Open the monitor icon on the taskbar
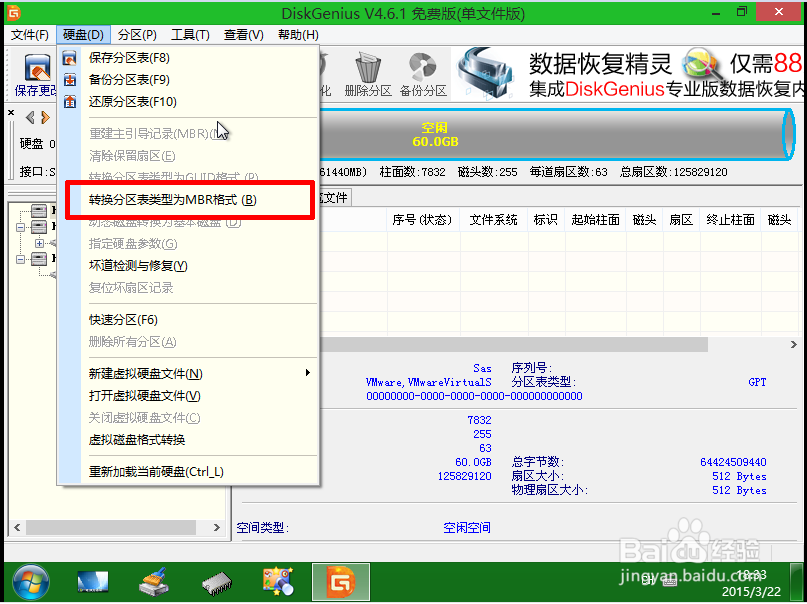 point(93,582)
